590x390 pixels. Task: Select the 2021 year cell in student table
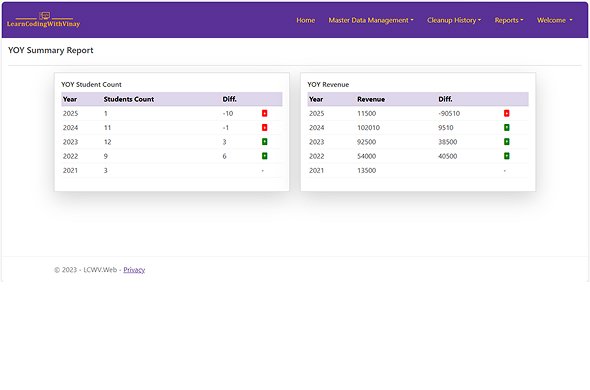point(70,171)
